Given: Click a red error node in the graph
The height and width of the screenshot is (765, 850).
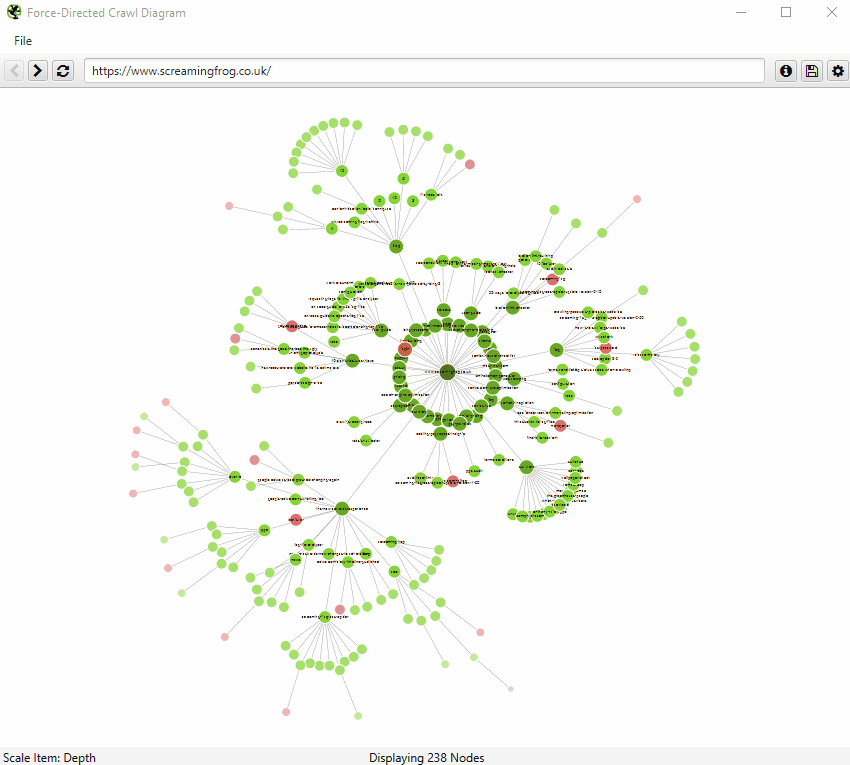Looking at the screenshot, I should tap(404, 349).
